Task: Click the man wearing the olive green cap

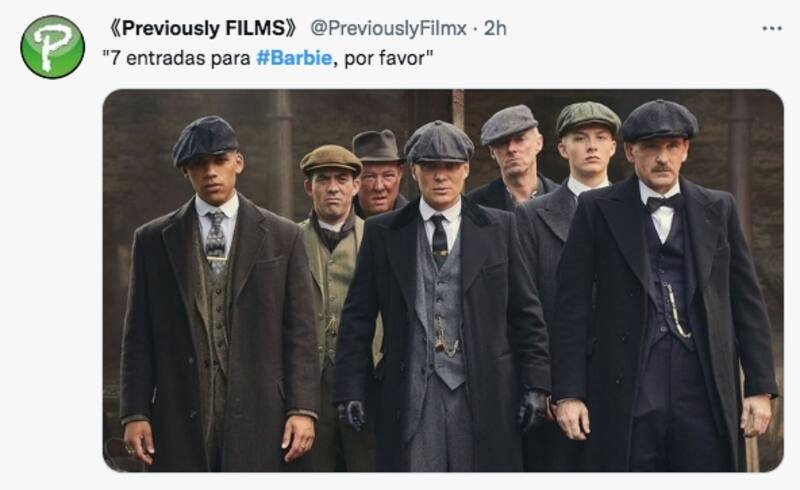Action: pos(331,158)
